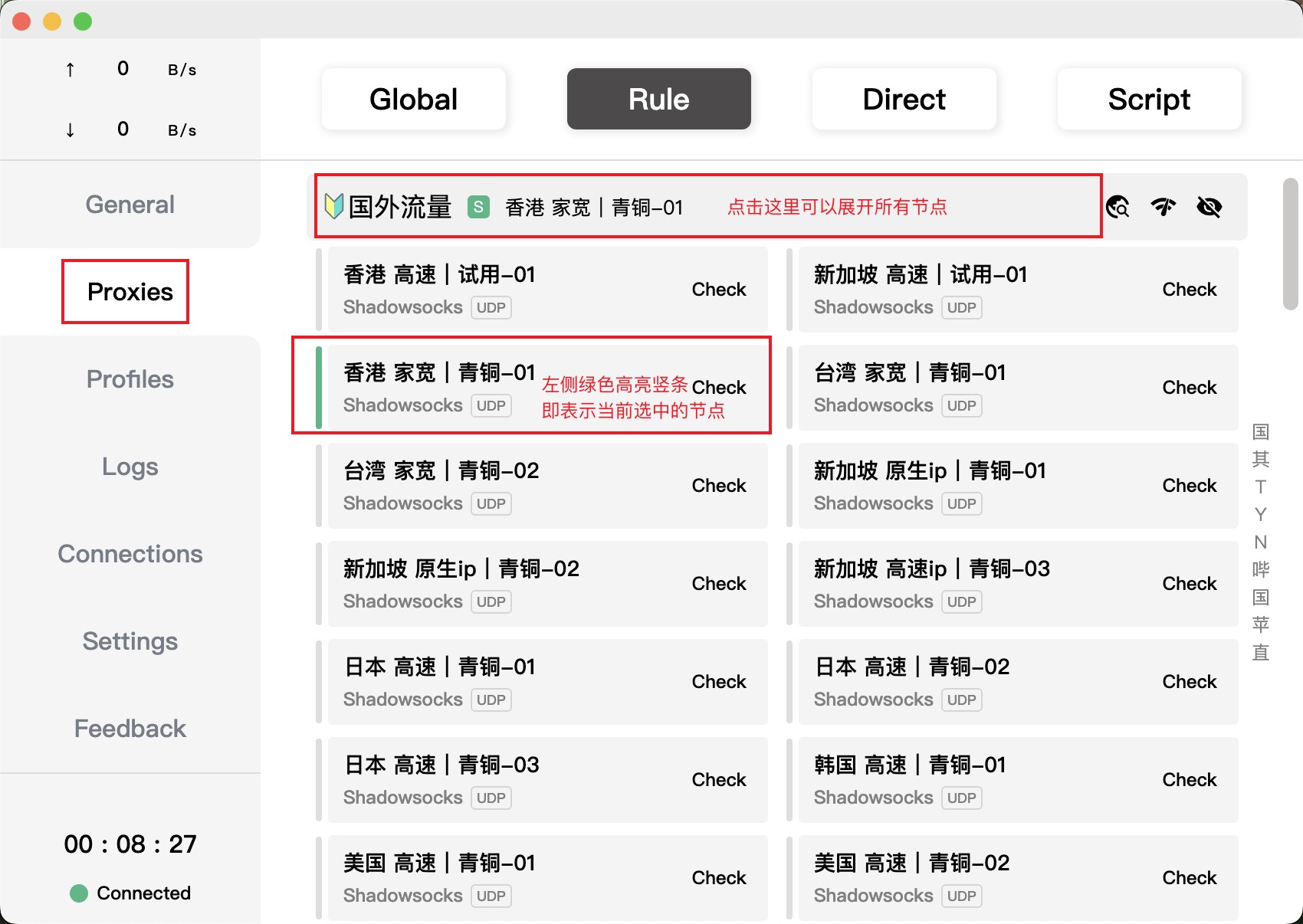
Task: Select the 日本 高速 | 青铜-02 node
Action: coord(1019,682)
